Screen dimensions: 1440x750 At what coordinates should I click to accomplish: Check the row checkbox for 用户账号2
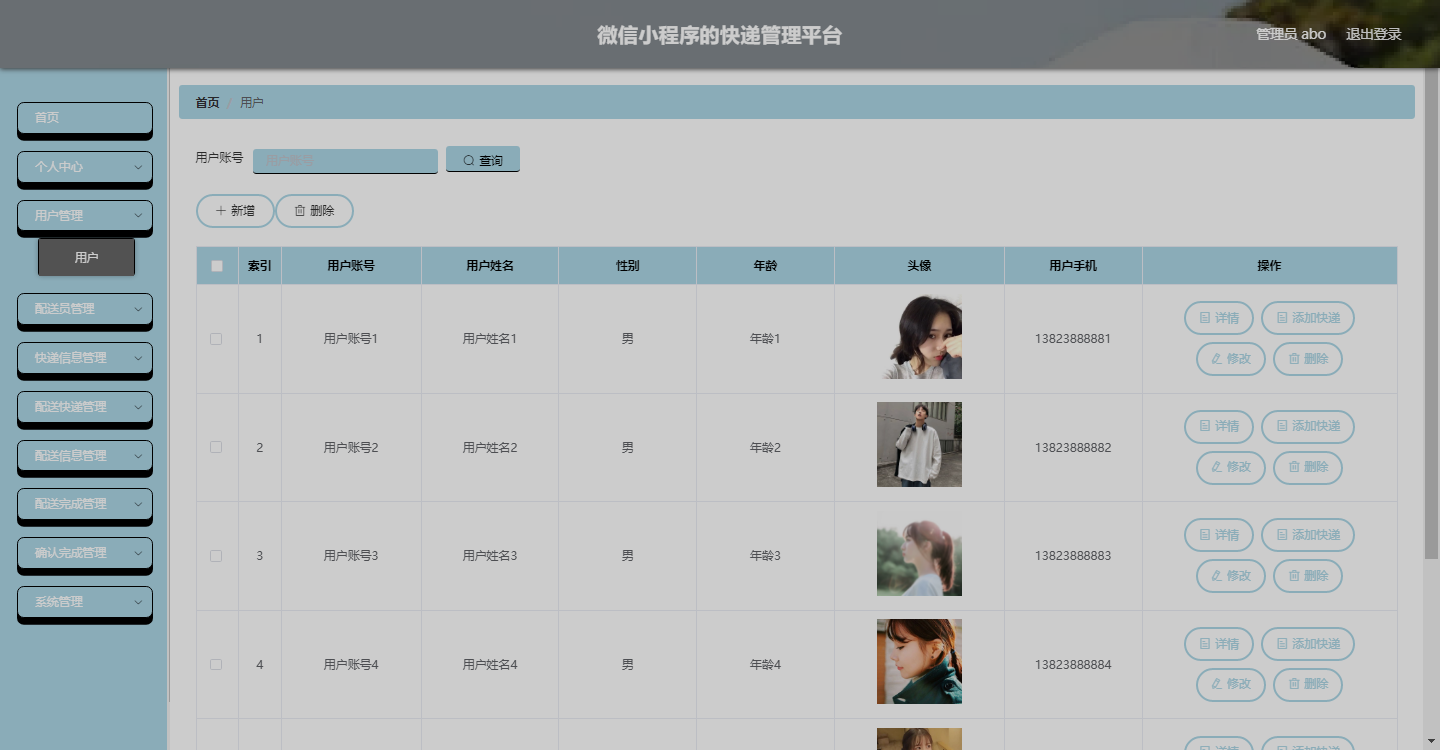click(x=216, y=447)
